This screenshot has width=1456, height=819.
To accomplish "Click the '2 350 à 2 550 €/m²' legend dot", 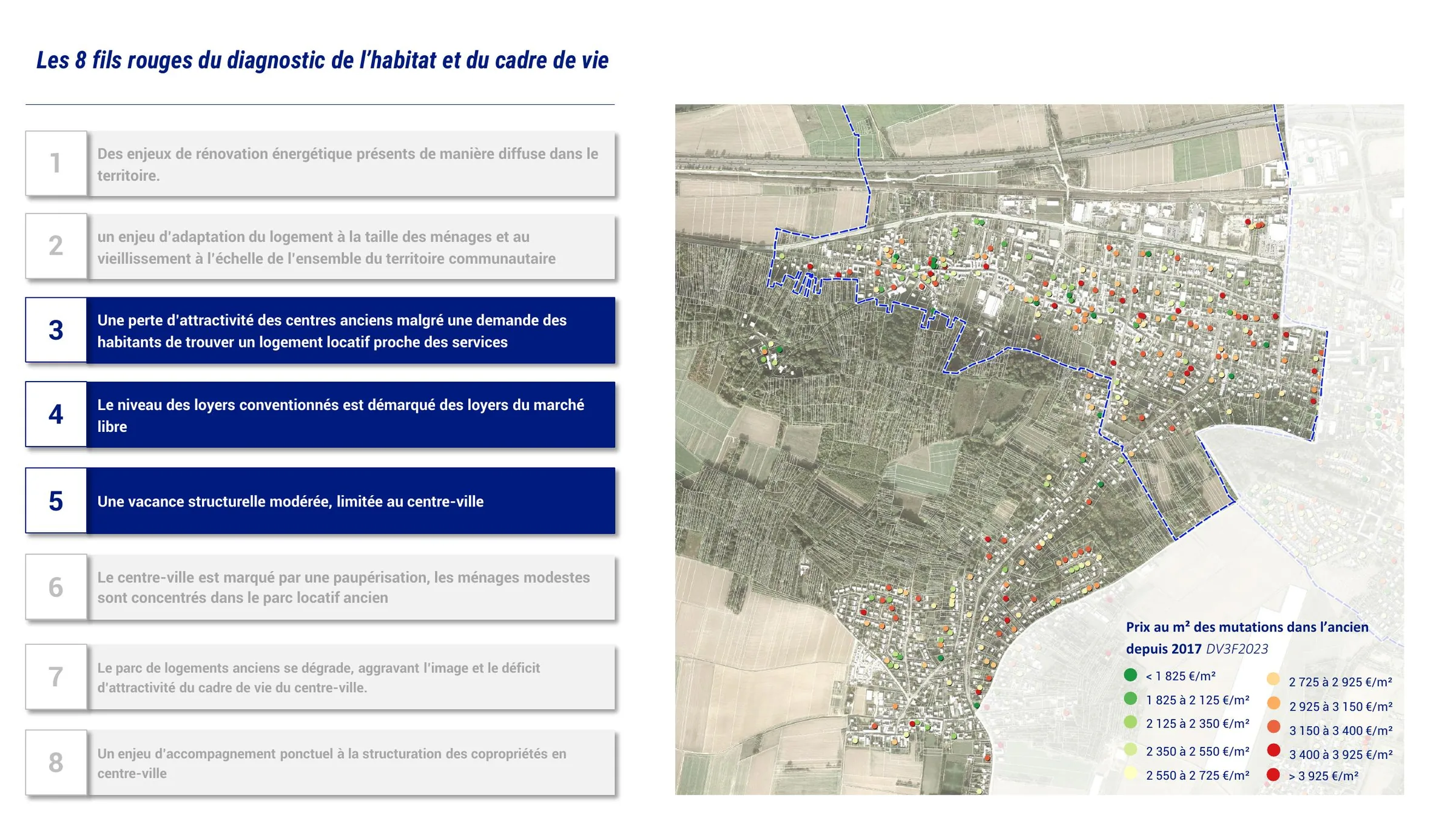I will click(1130, 749).
